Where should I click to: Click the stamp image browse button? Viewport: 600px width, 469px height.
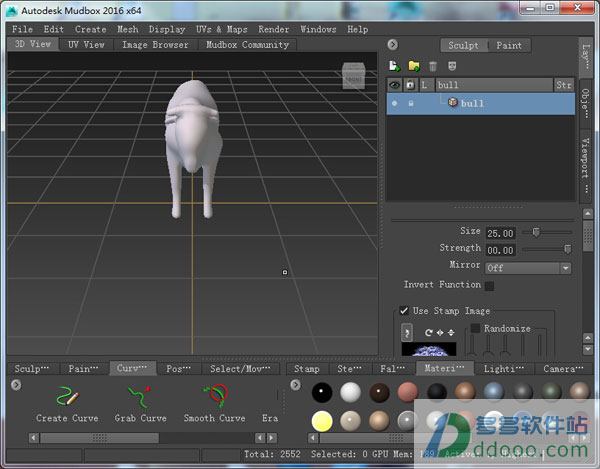(407, 332)
